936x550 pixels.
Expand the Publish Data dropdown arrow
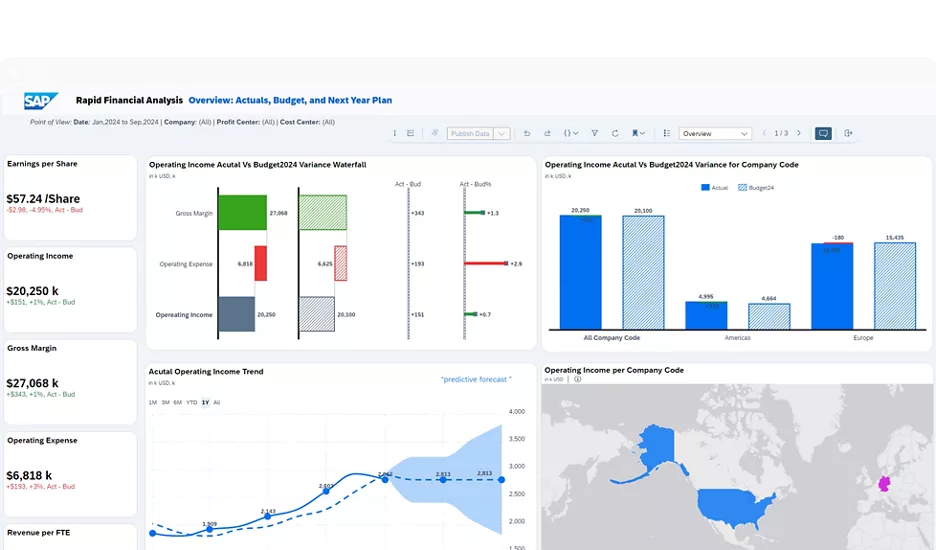(x=502, y=133)
